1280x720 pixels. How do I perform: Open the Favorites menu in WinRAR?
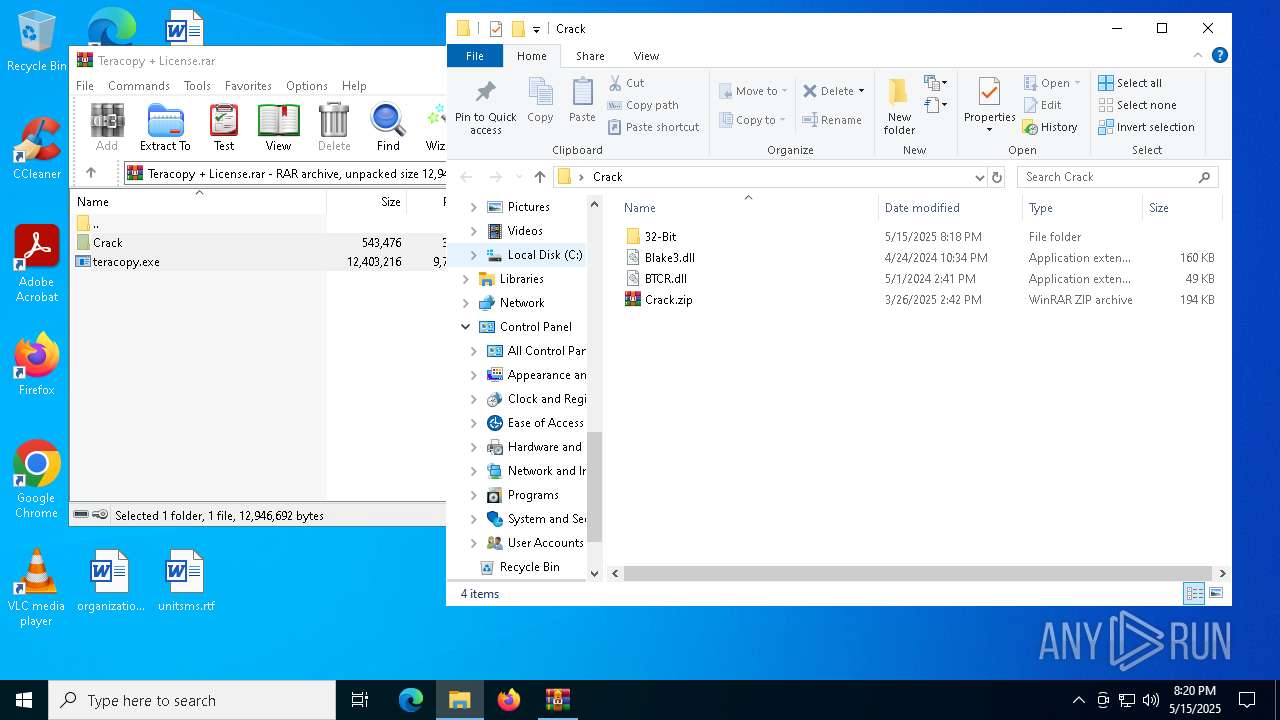point(248,86)
